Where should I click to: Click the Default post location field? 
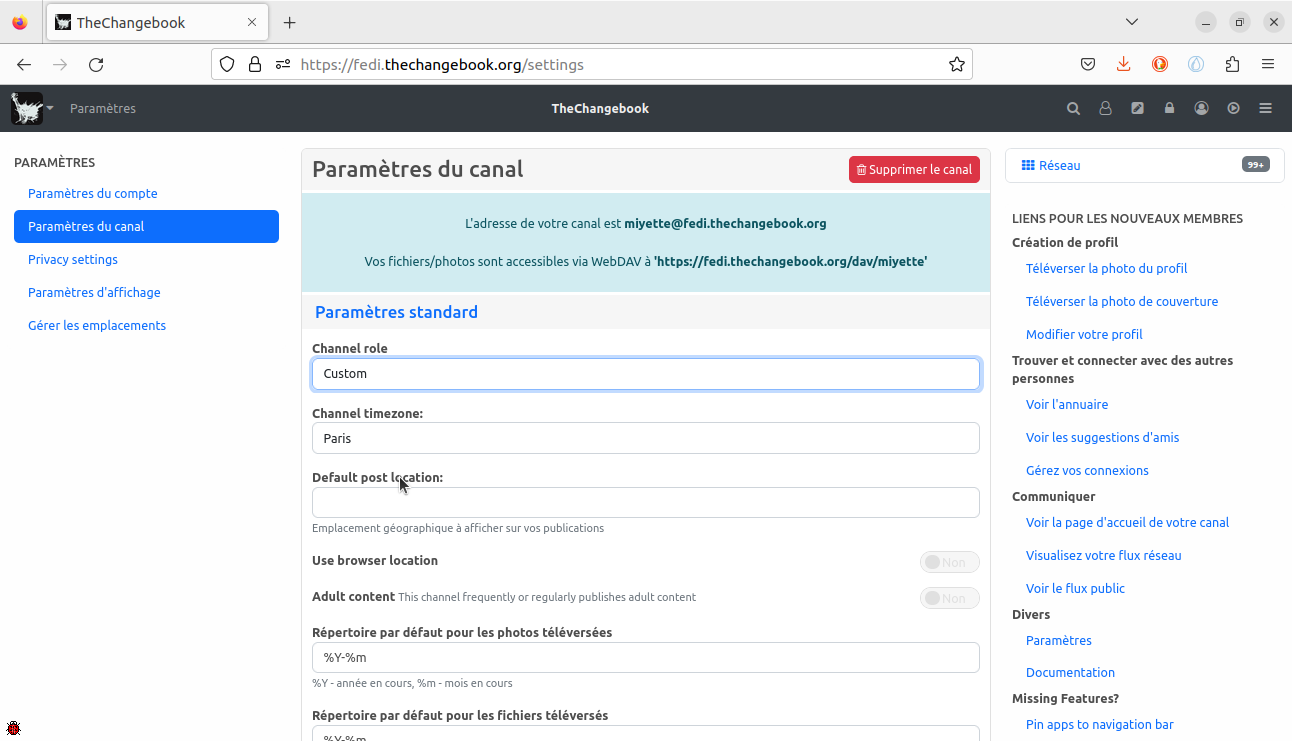click(645, 503)
